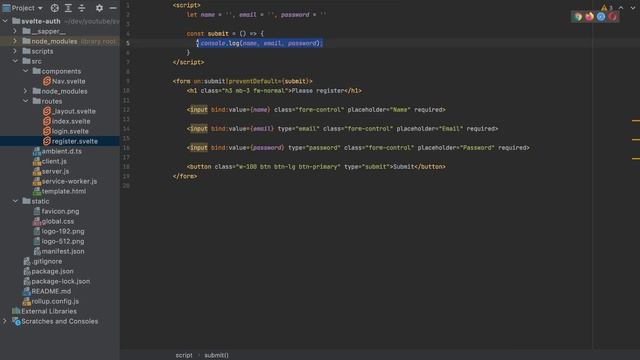Go to next highlighted problem arrow
640x360 pixels.
point(633,7)
